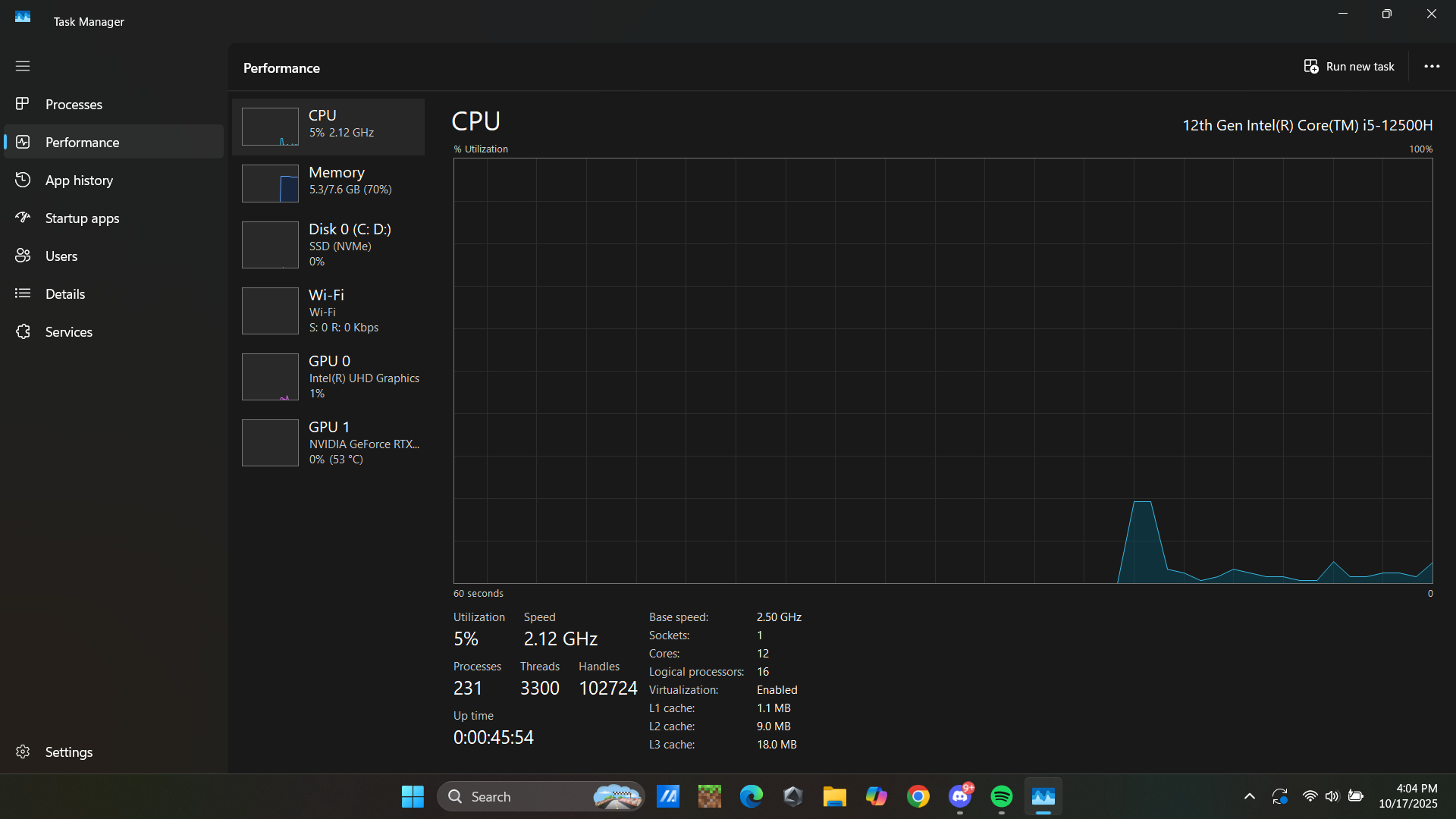Click the CPU utilization graph area
The width and height of the screenshot is (1456, 819).
[943, 370]
